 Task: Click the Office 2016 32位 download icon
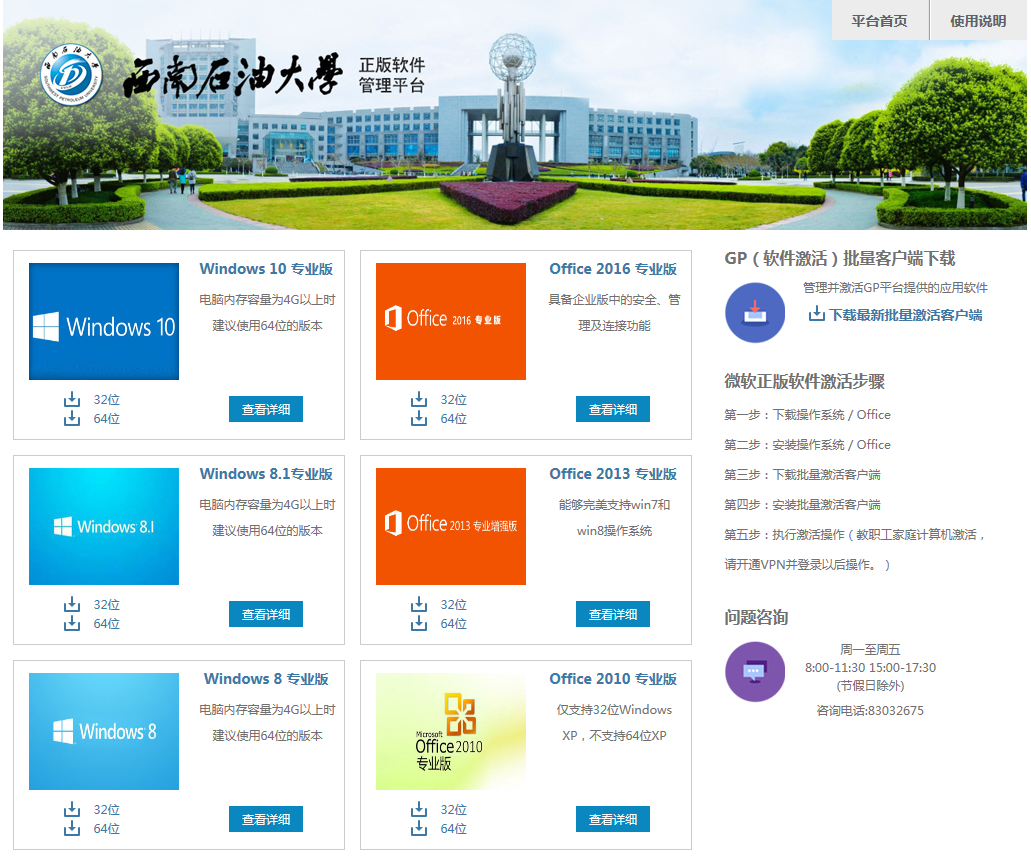(x=419, y=399)
